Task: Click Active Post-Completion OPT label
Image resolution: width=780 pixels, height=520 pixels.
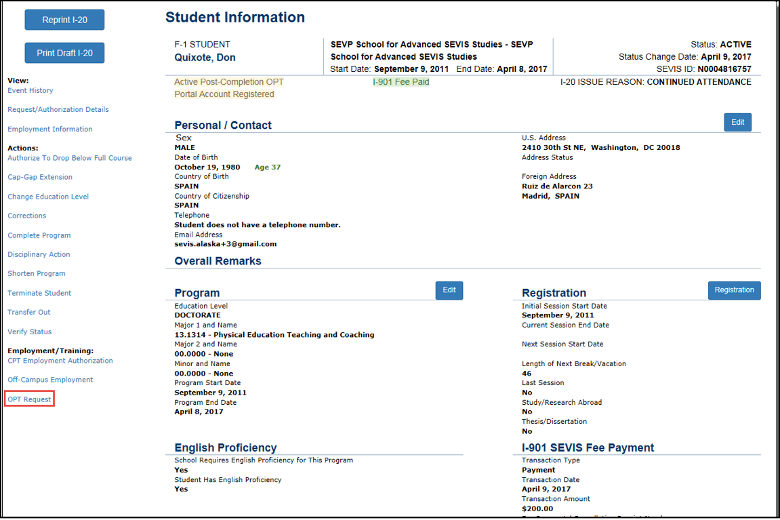Action: point(229,82)
